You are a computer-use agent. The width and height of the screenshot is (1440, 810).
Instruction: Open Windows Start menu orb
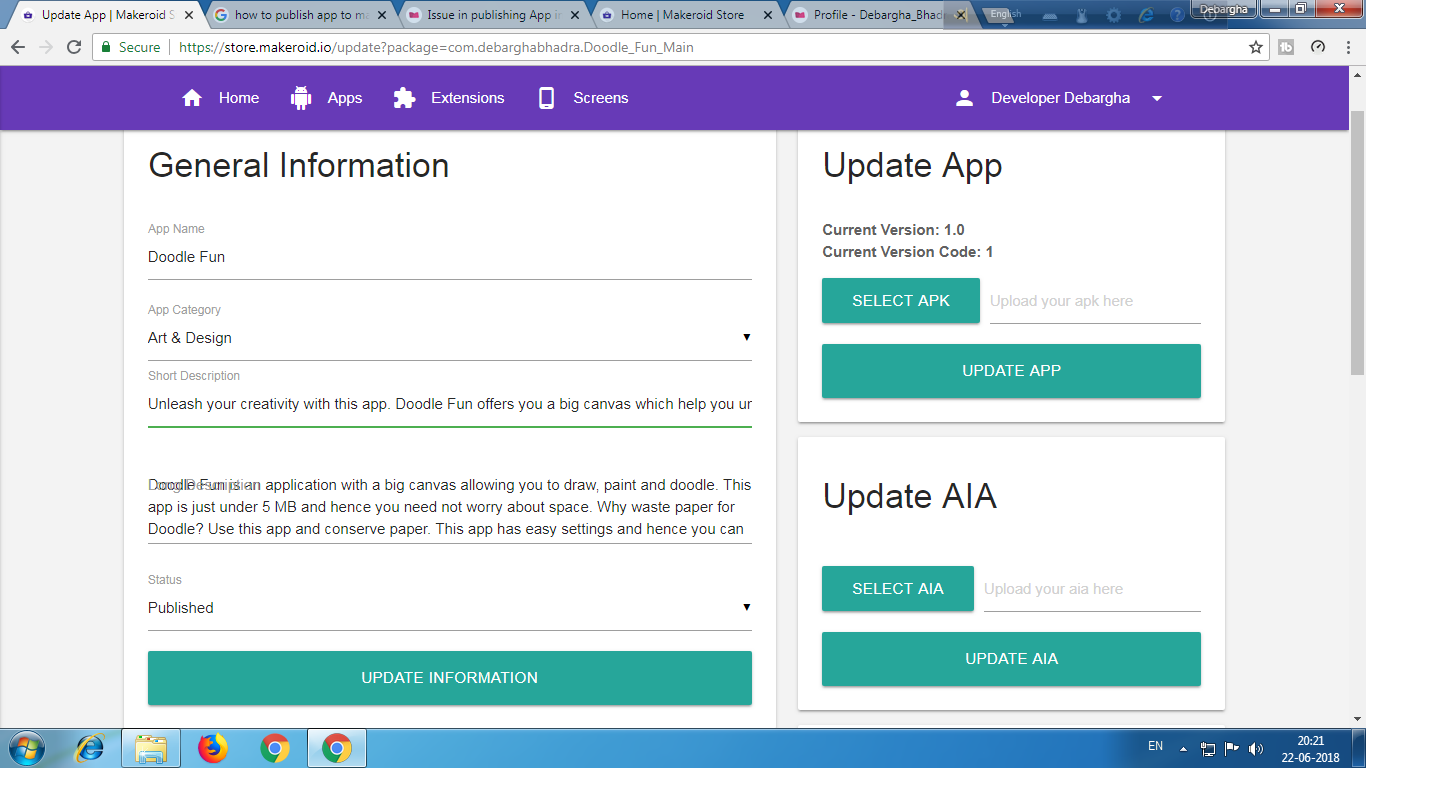point(27,748)
